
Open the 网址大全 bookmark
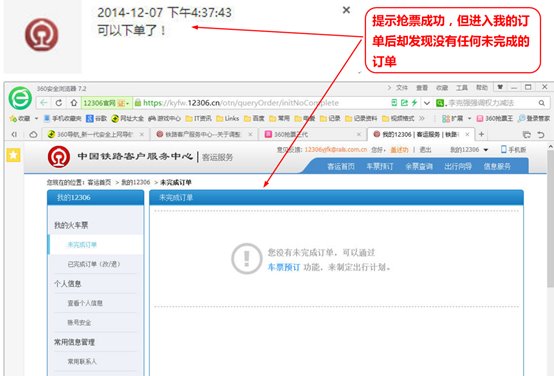127,118
